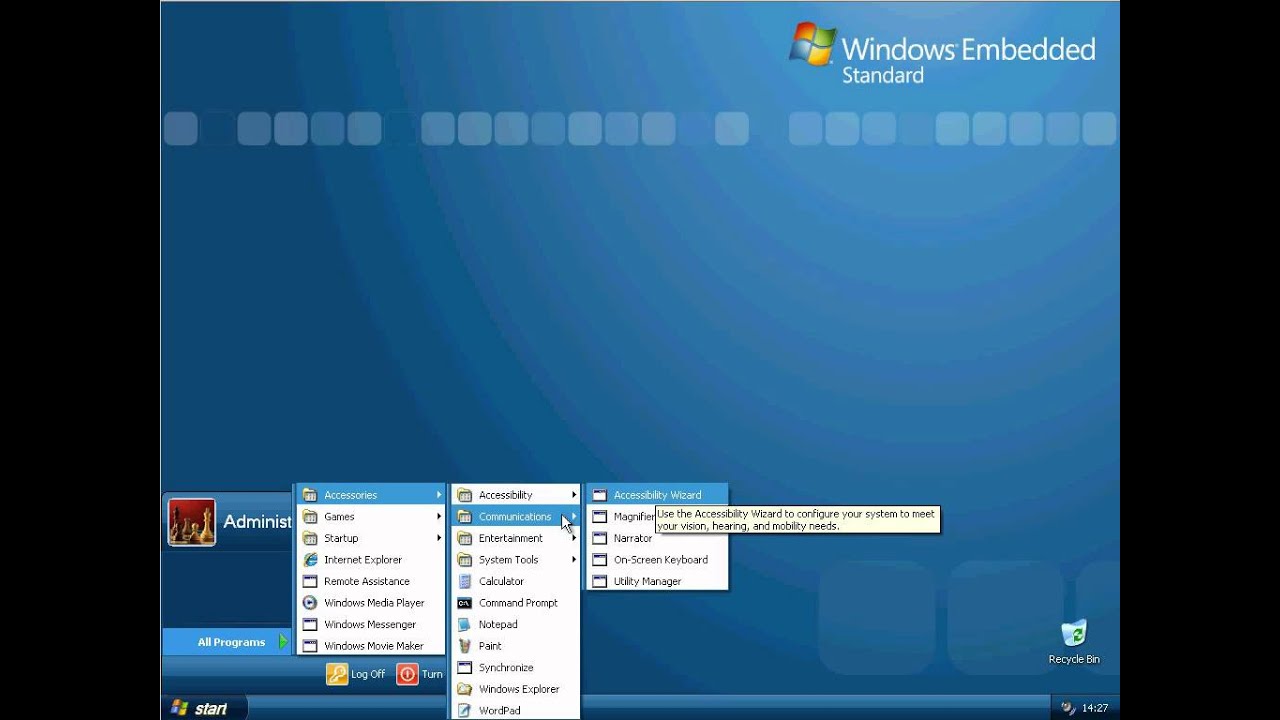This screenshot has height=720, width=1280.
Task: Click the Accessibility Wizard icon
Action: [600, 495]
